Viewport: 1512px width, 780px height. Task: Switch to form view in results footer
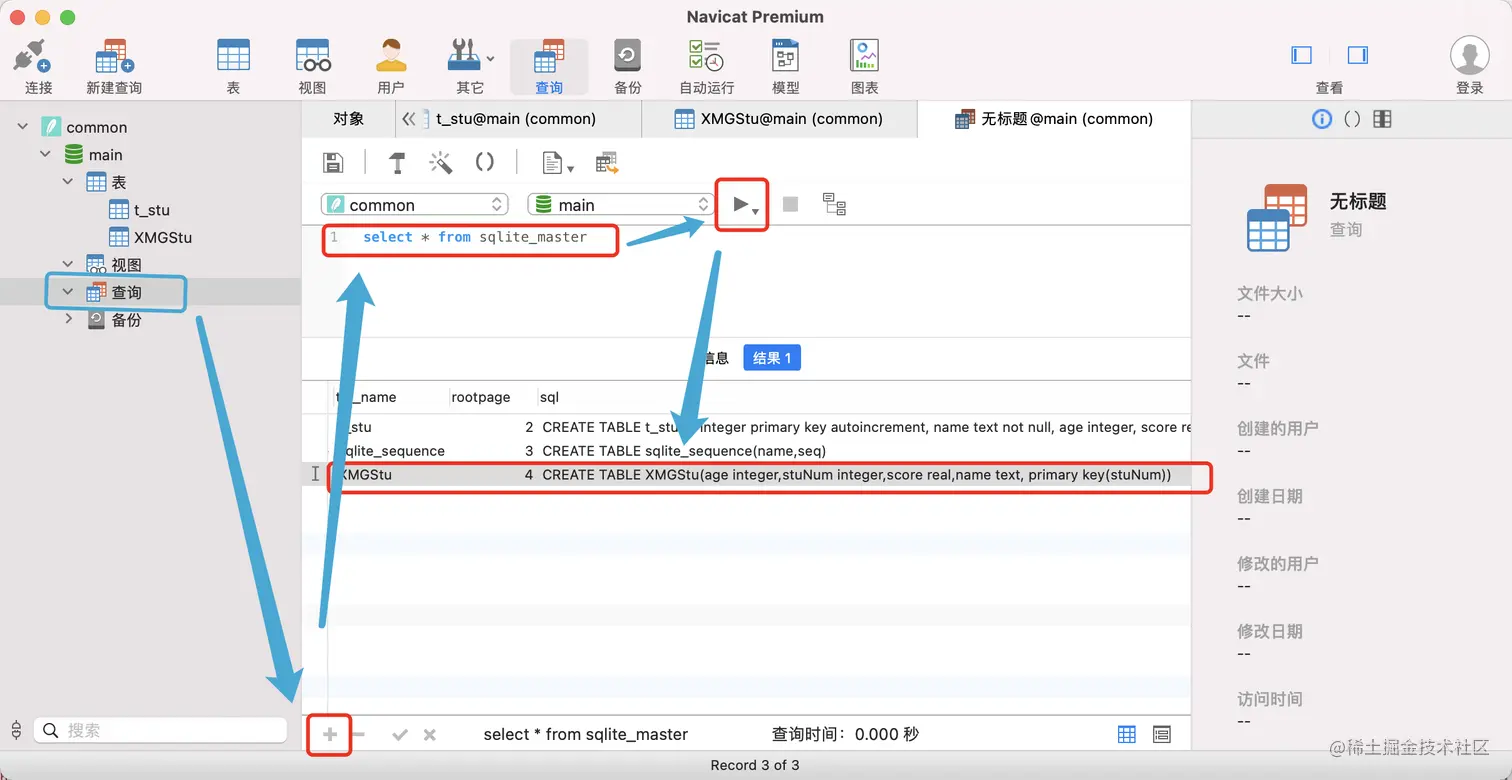coord(1161,734)
